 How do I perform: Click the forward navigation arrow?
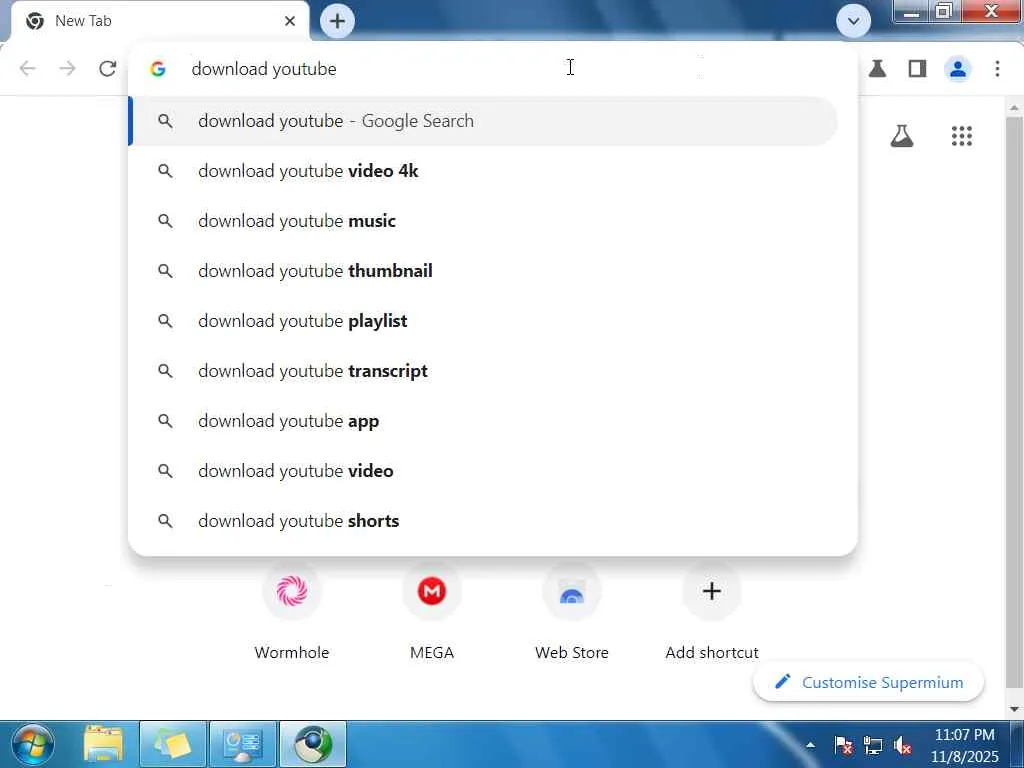click(67, 69)
